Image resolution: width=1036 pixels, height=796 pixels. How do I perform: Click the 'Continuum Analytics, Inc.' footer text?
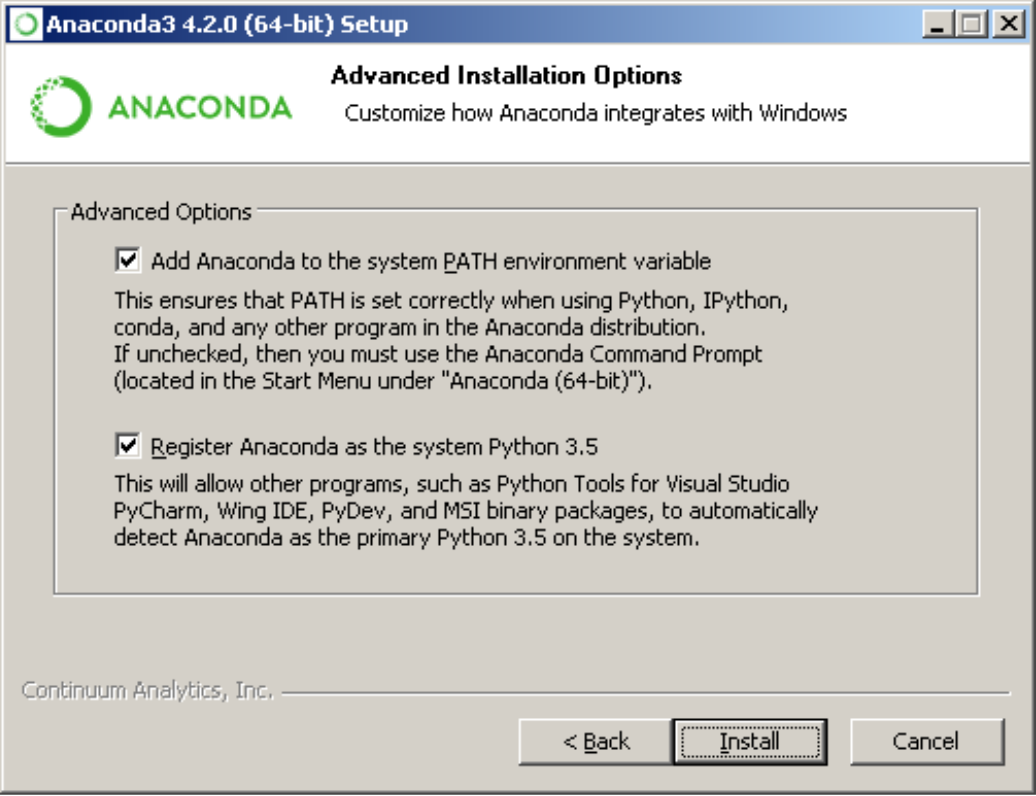click(x=147, y=690)
